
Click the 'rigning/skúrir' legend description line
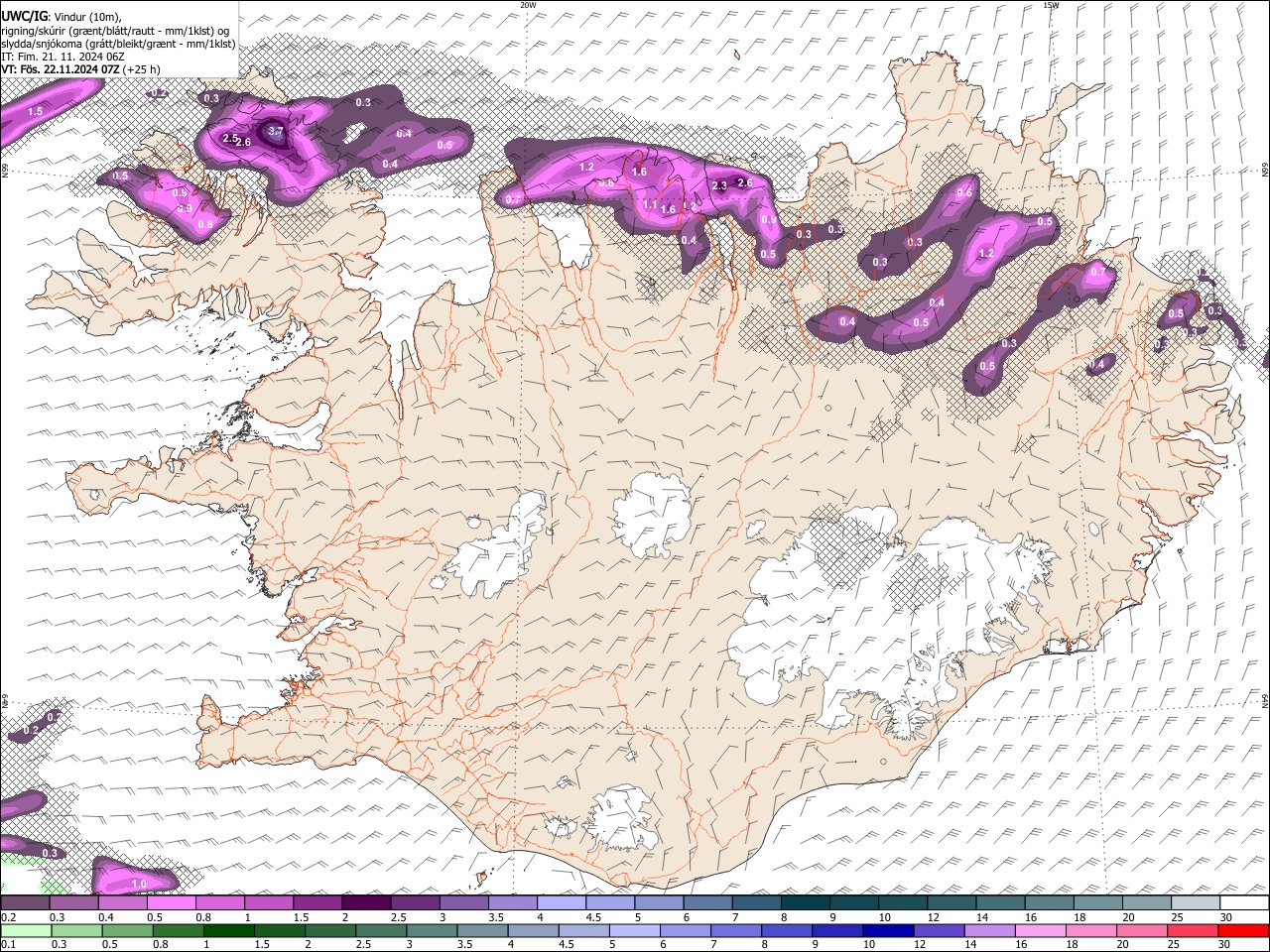115,30
